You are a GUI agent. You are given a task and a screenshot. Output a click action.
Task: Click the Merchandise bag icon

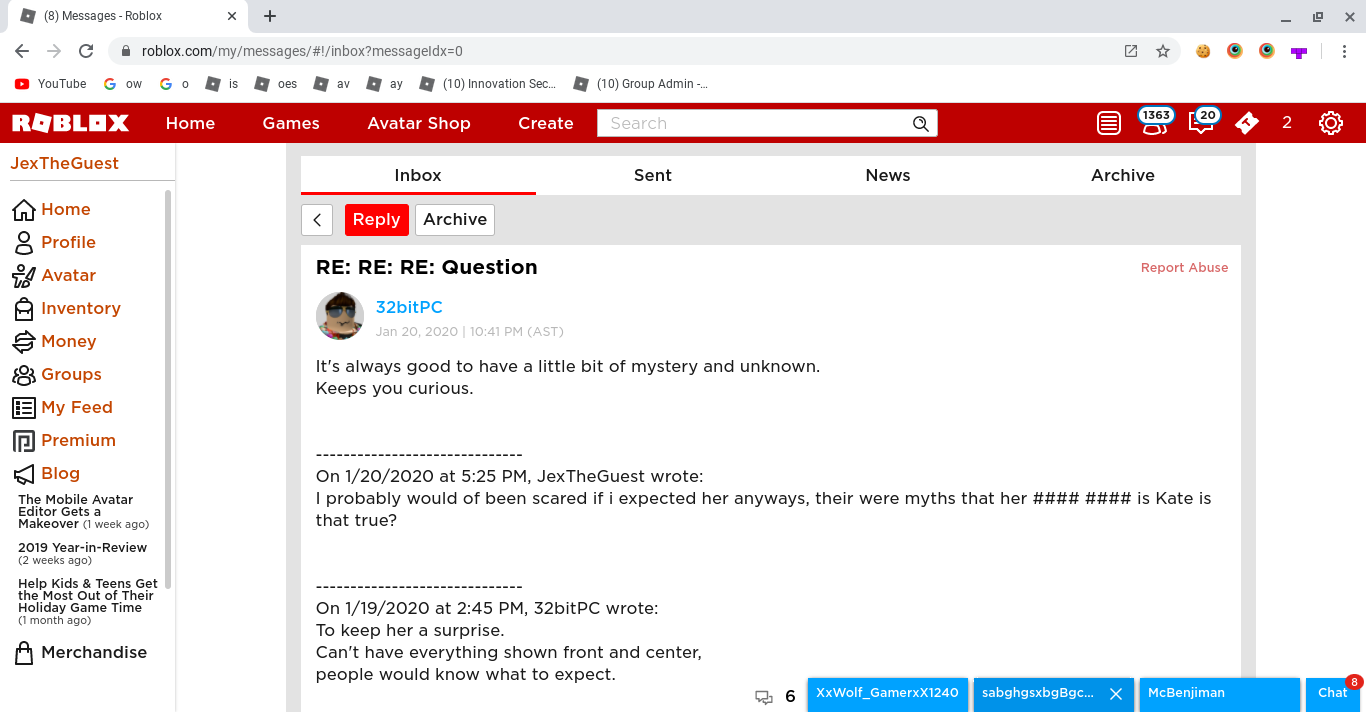click(x=23, y=653)
